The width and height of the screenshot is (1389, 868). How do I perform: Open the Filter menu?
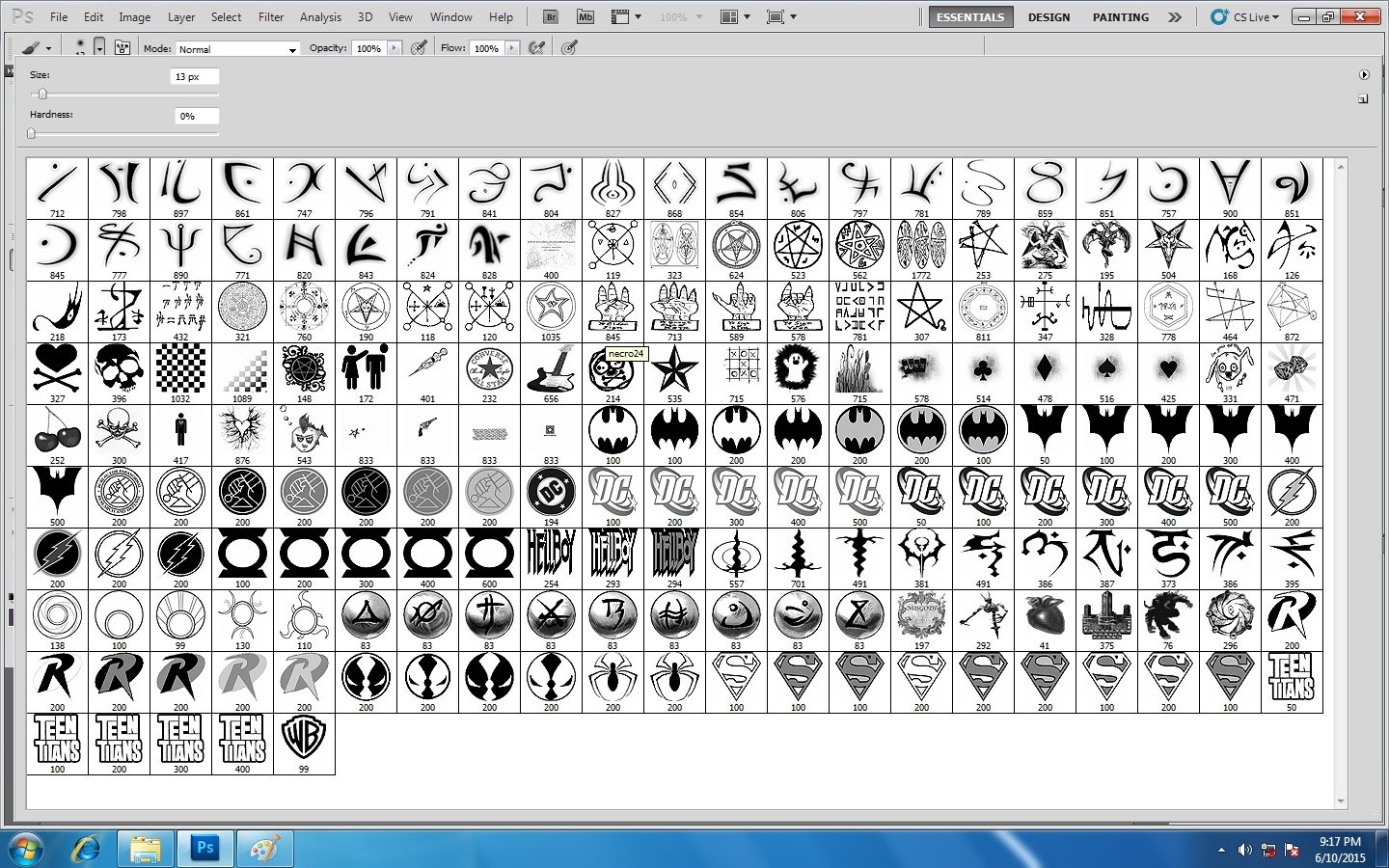[x=271, y=16]
